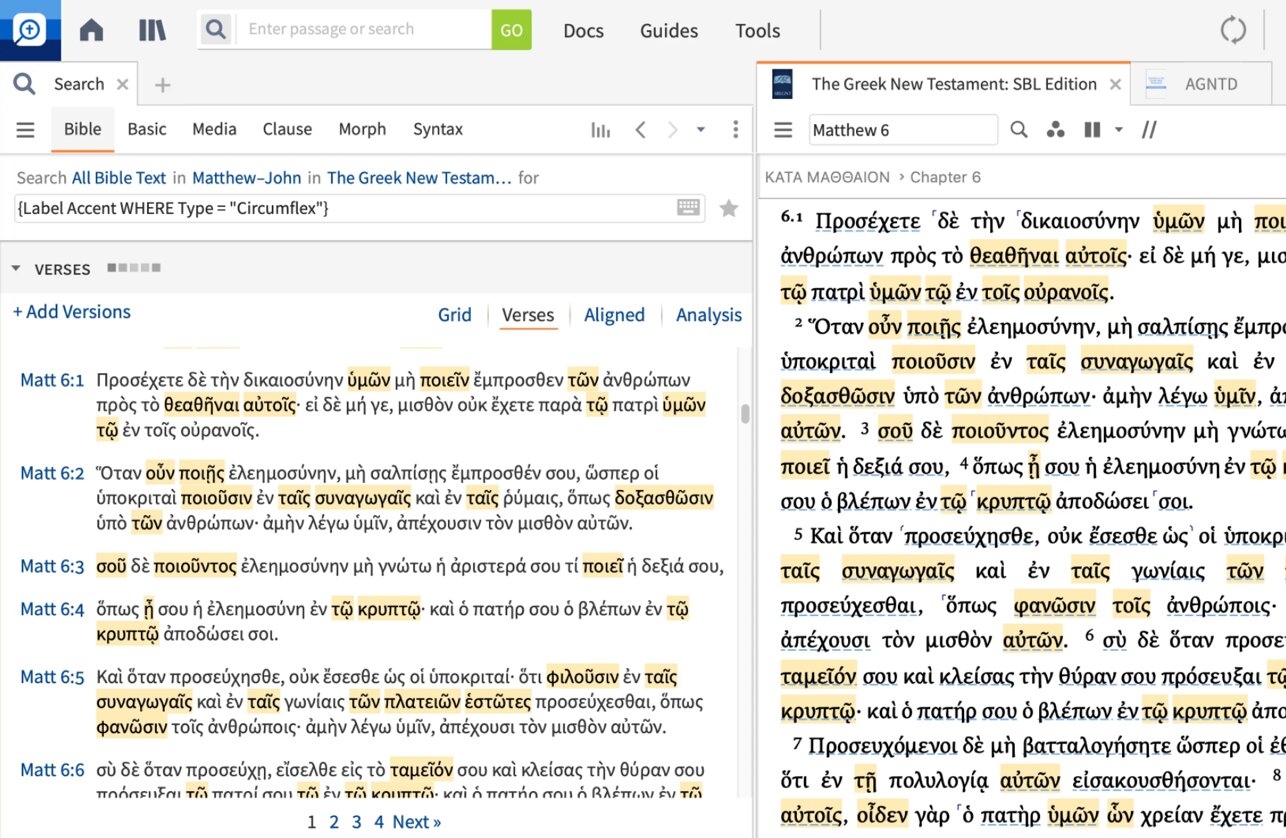Viewport: 1286px width, 838px height.
Task: Click the Matthew 6 reference box
Action: coord(902,130)
